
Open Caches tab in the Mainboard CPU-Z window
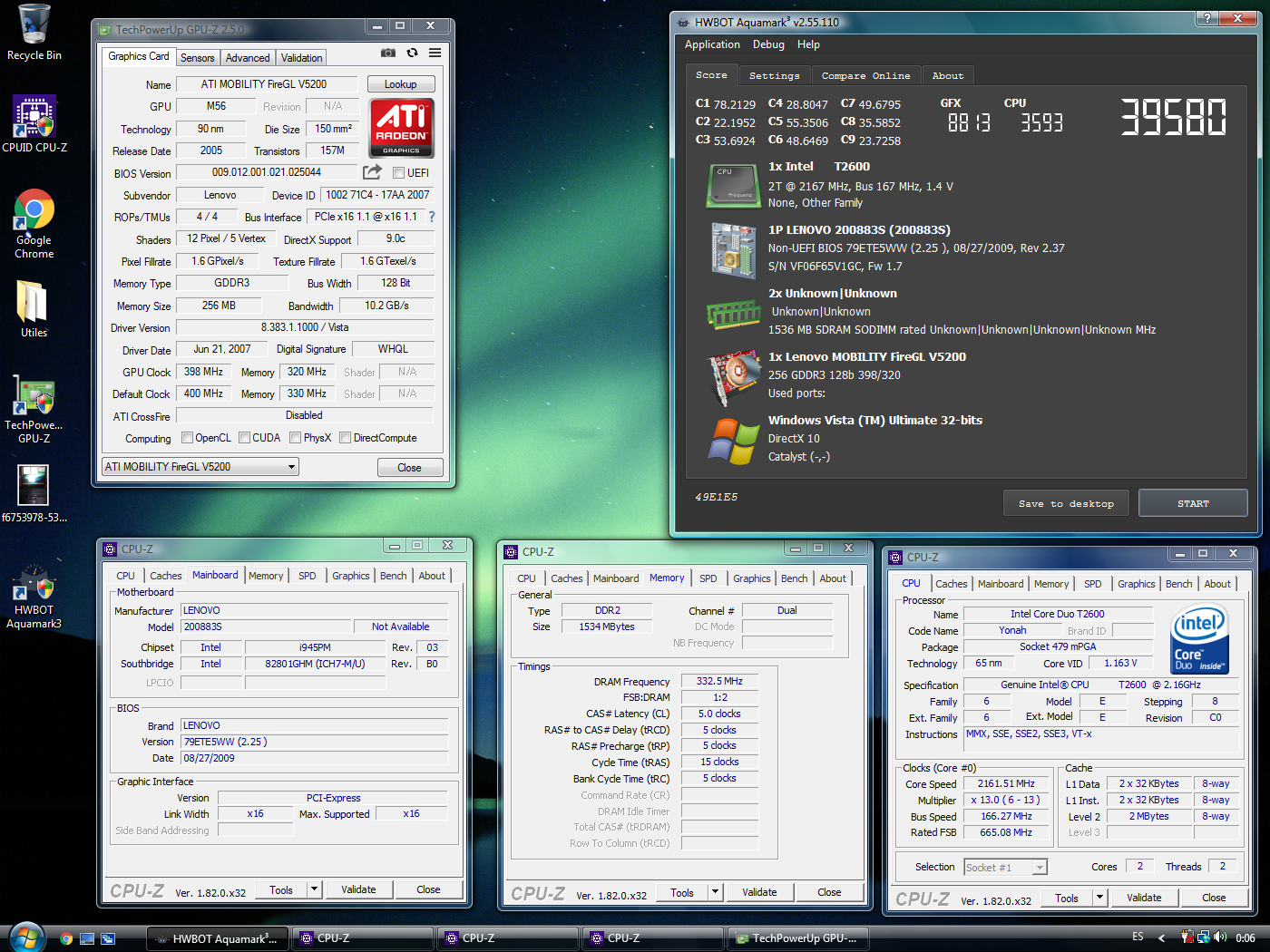[x=166, y=576]
